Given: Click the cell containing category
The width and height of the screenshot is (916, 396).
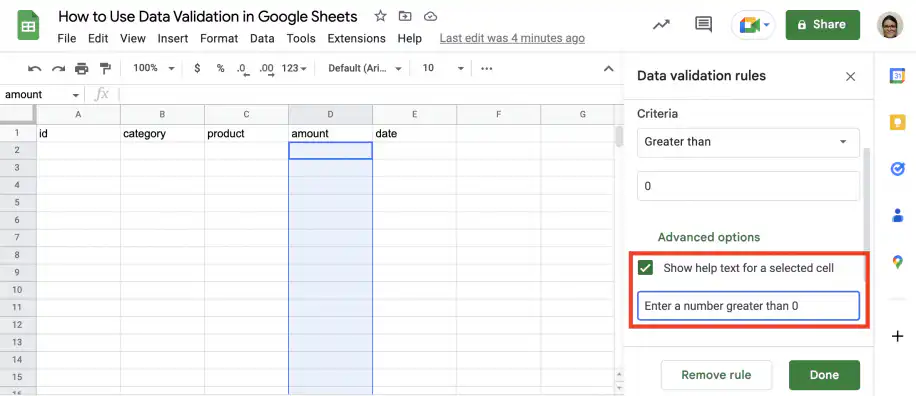Looking at the screenshot, I should [x=162, y=133].
